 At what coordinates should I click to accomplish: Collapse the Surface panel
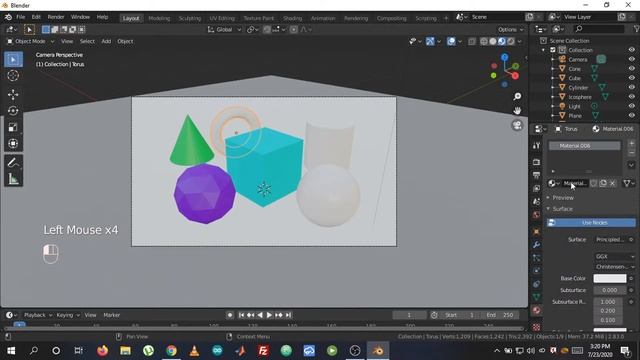click(562, 209)
